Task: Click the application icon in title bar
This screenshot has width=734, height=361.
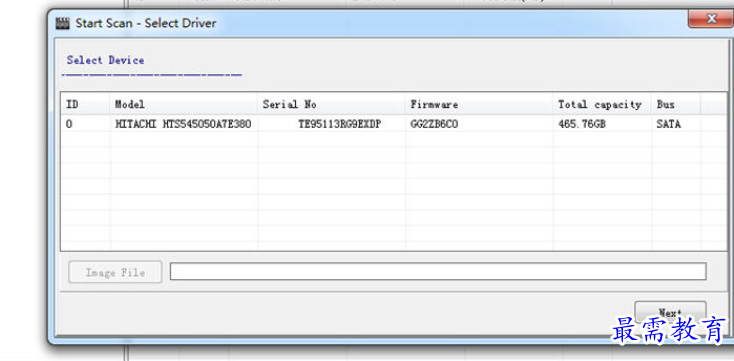Action: (x=63, y=23)
